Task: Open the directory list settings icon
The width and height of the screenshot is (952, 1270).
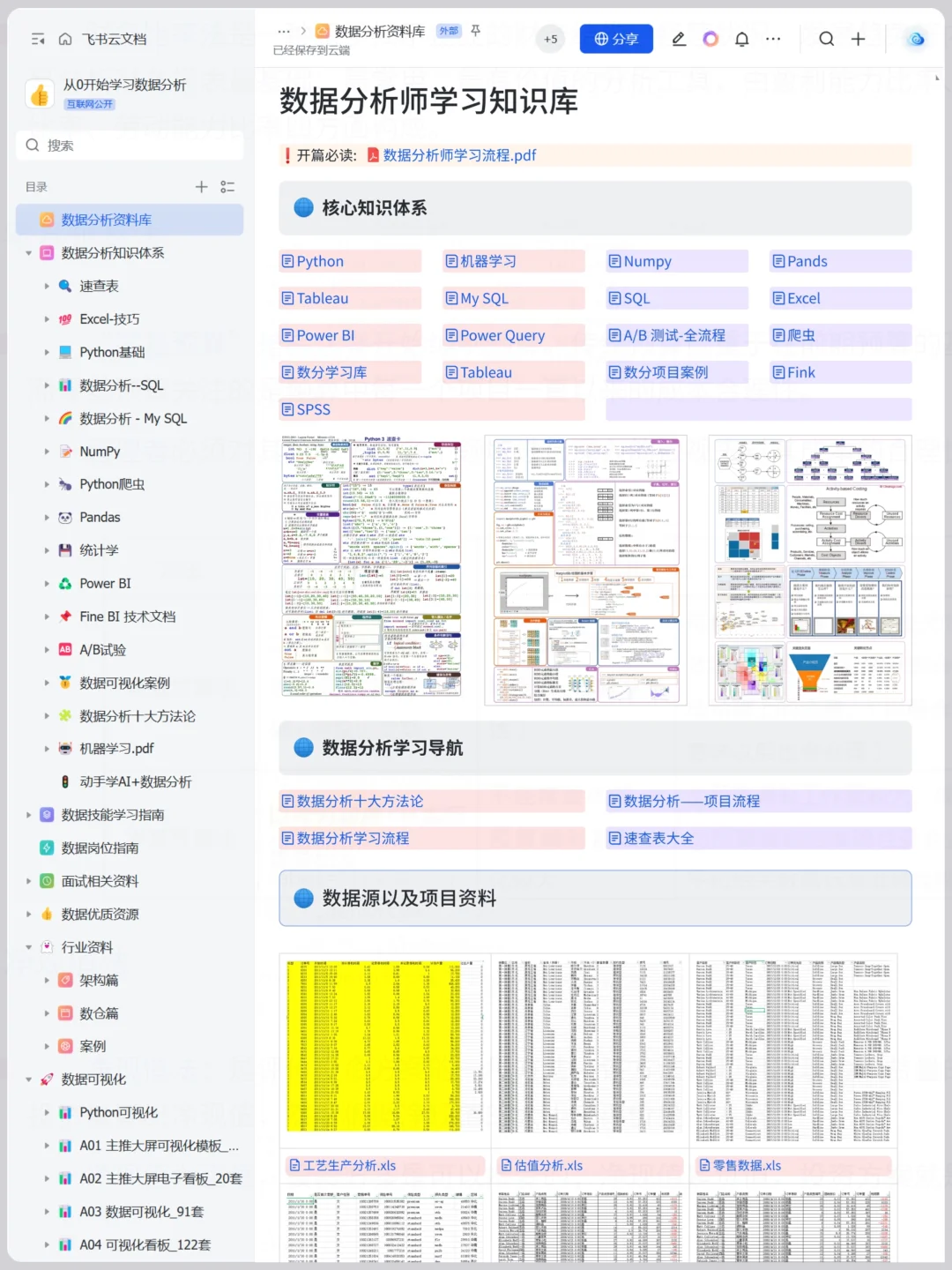Action: [x=227, y=187]
